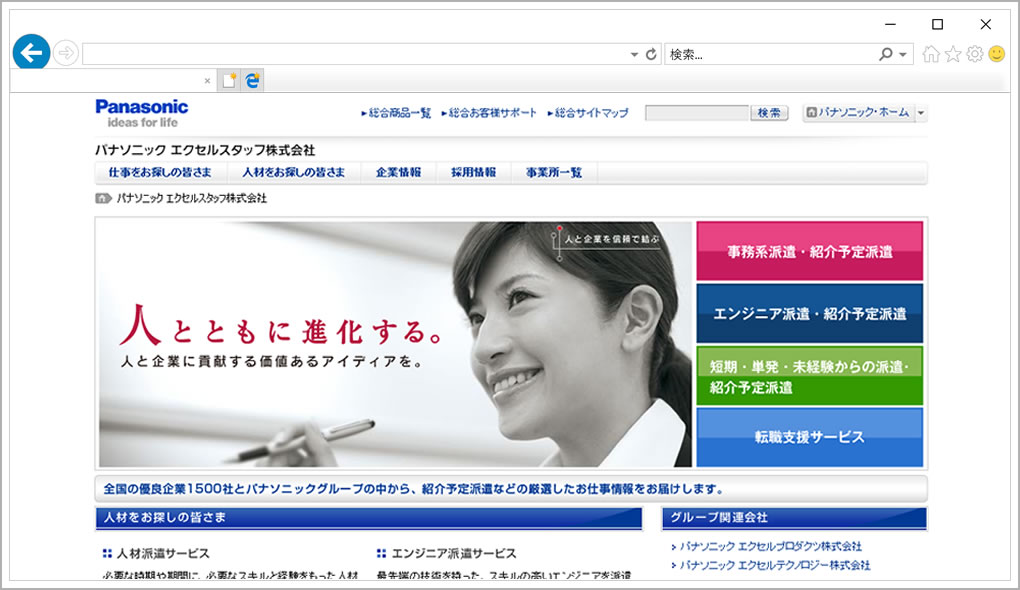Click the forward navigation arrow

66,53
